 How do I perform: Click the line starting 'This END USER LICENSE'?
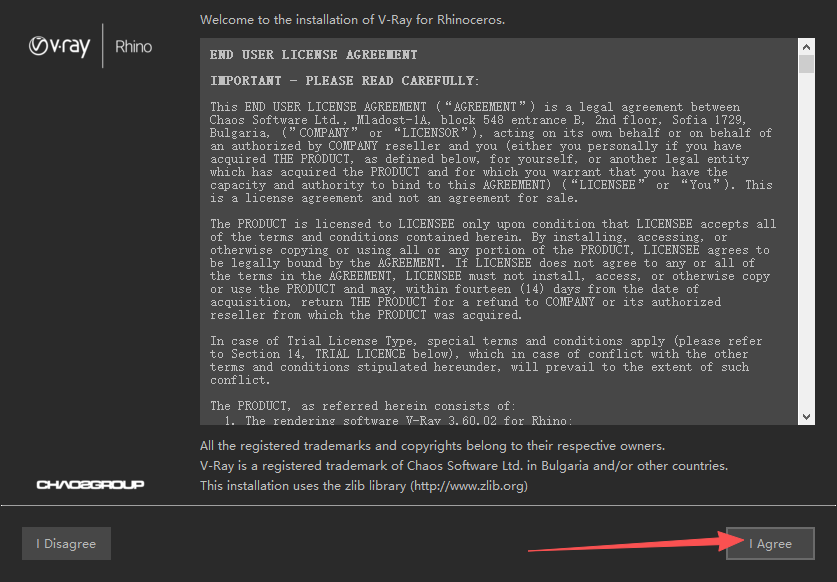[475, 107]
